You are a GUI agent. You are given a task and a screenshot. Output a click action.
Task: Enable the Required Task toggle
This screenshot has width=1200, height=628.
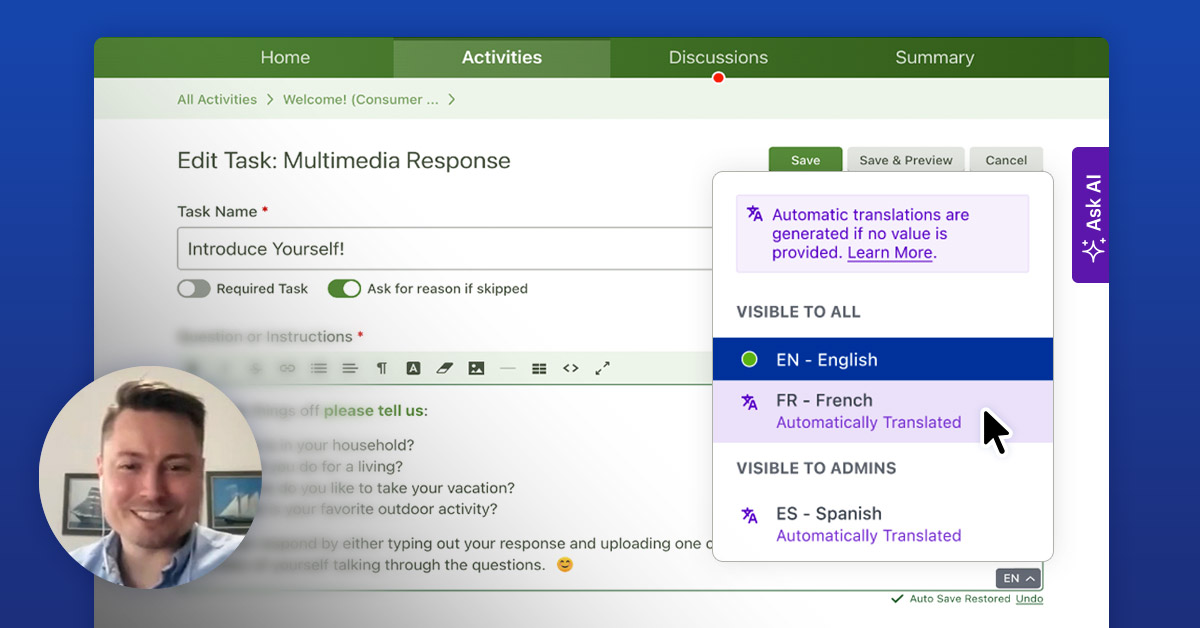193,288
